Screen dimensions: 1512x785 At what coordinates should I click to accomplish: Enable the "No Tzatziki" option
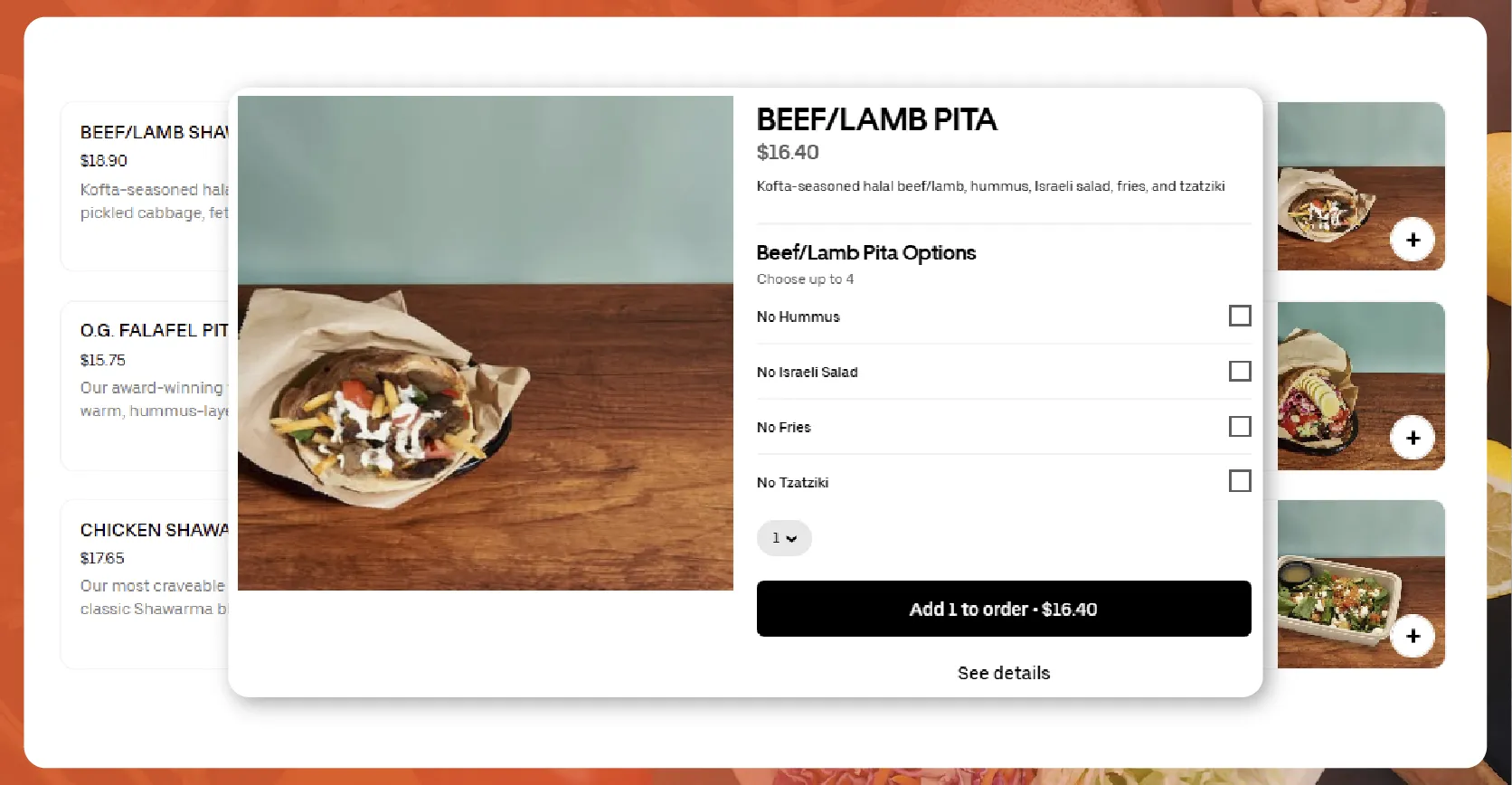pos(1239,481)
